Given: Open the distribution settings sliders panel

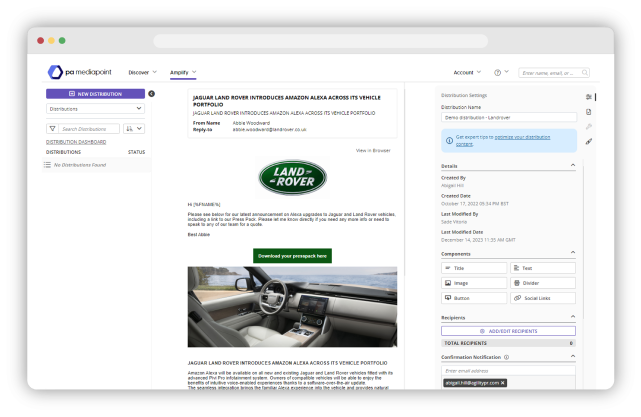Looking at the screenshot, I should pyautogui.click(x=588, y=96).
